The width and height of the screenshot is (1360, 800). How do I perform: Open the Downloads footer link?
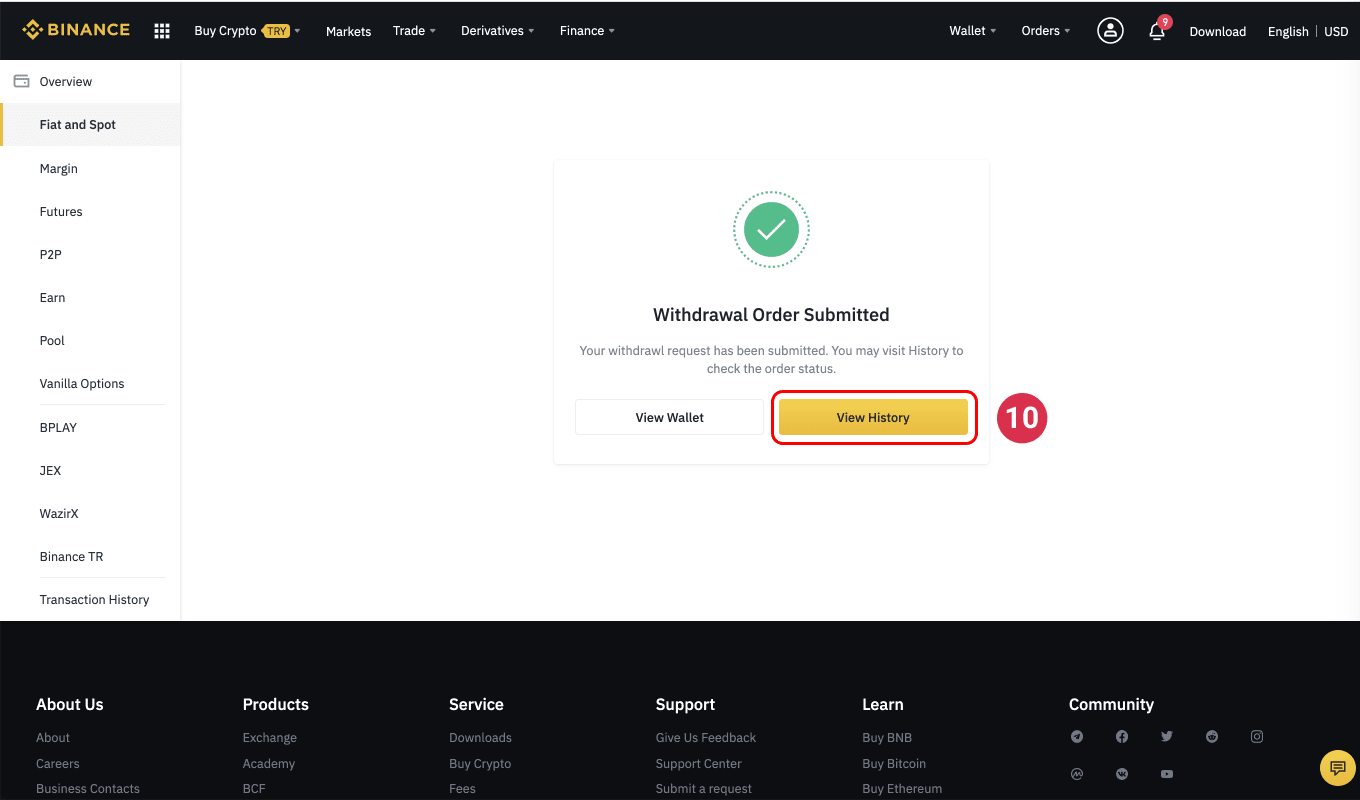[480, 738]
